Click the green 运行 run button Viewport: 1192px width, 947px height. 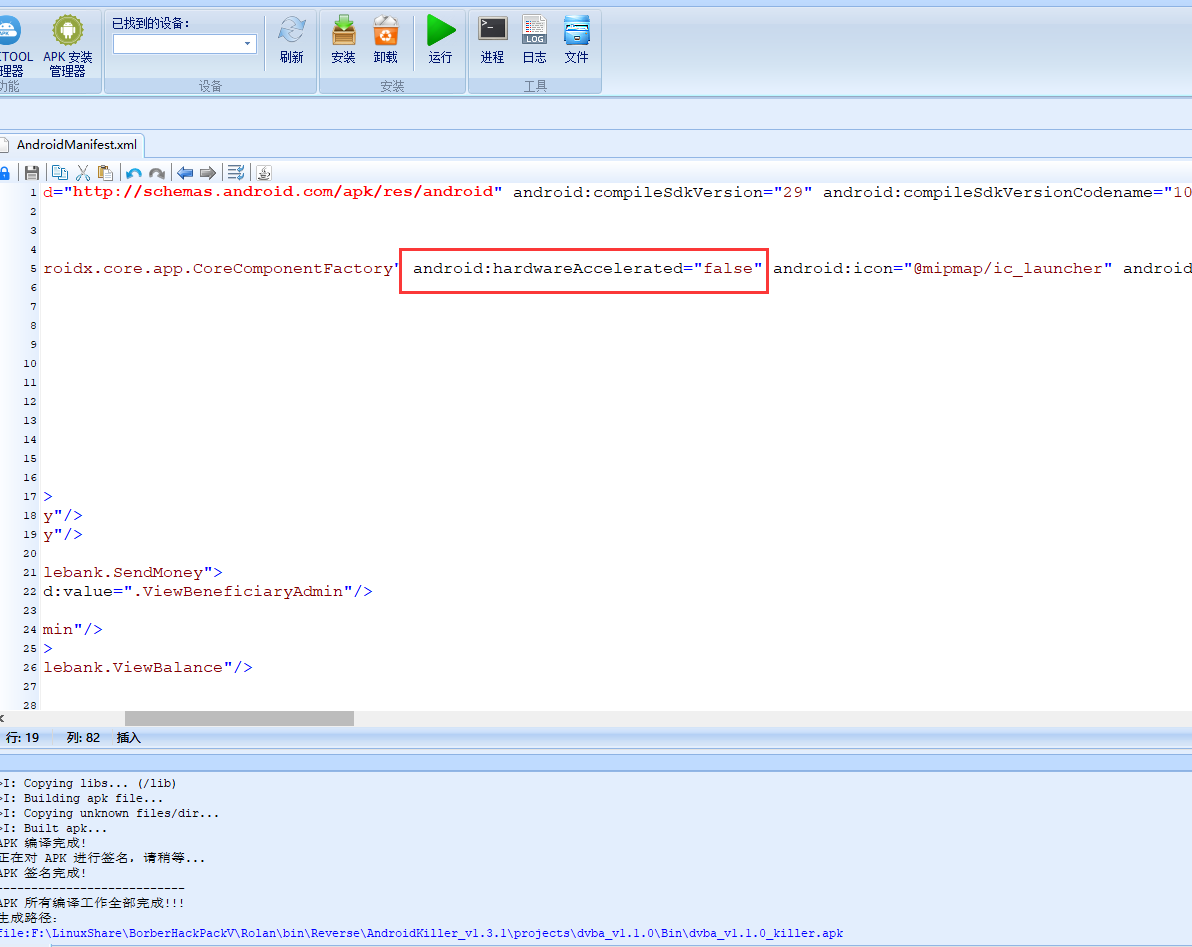440,40
